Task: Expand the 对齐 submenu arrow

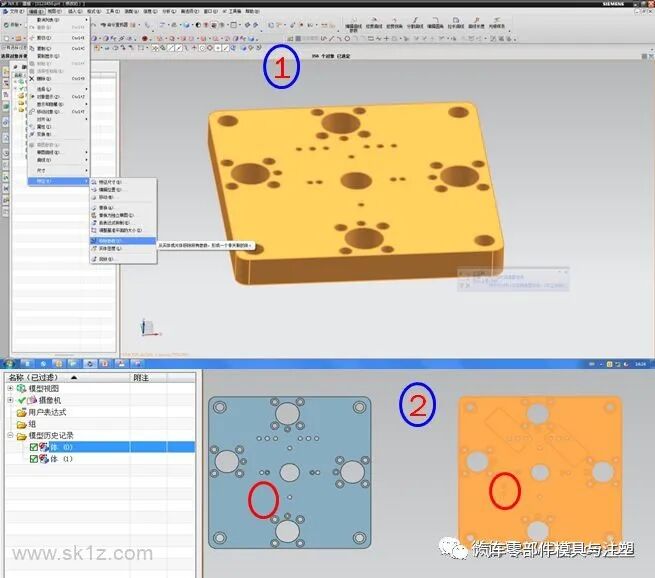Action: pyautogui.click(x=86, y=119)
